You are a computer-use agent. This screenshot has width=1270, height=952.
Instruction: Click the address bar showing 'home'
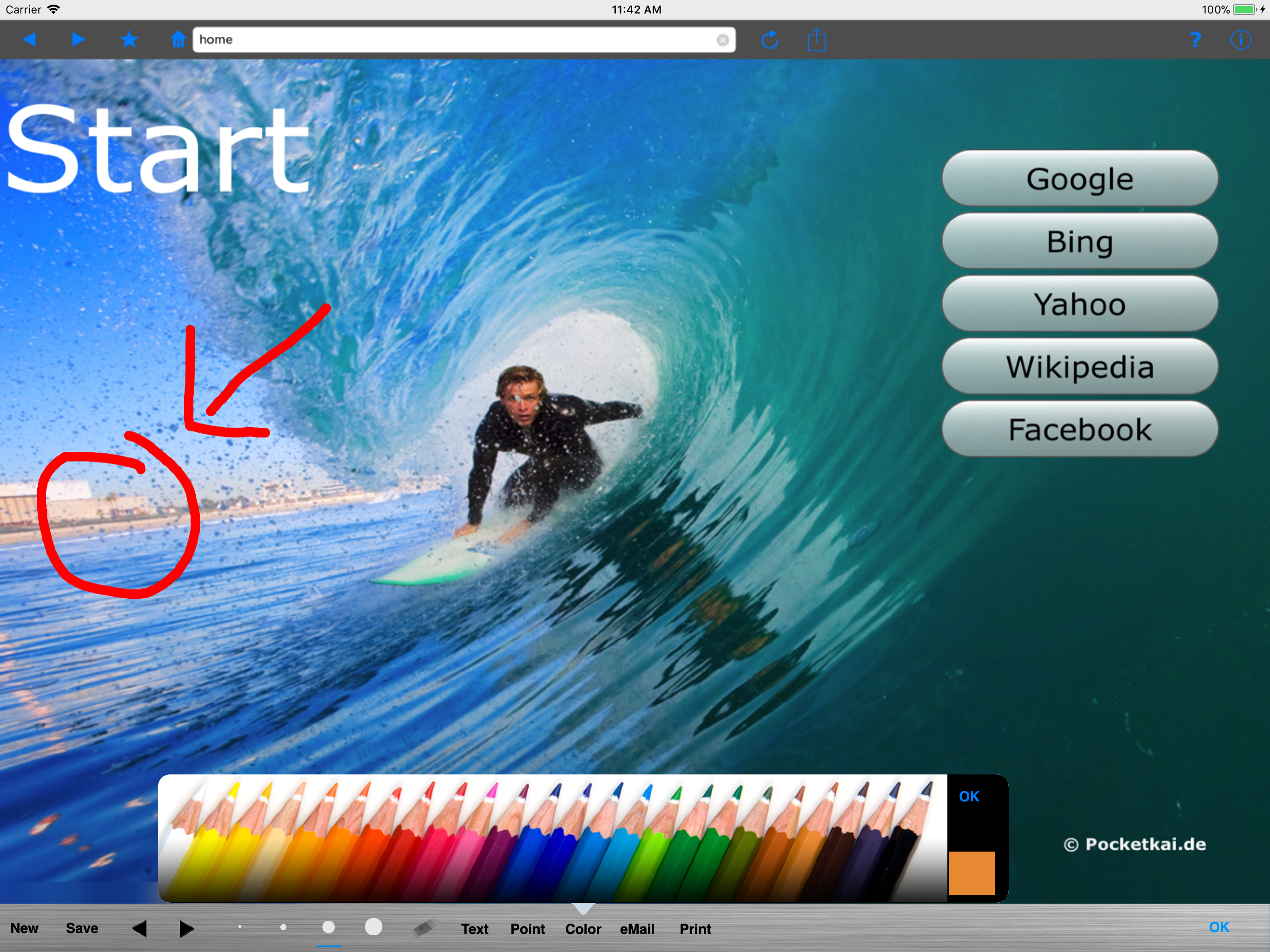[x=464, y=40]
